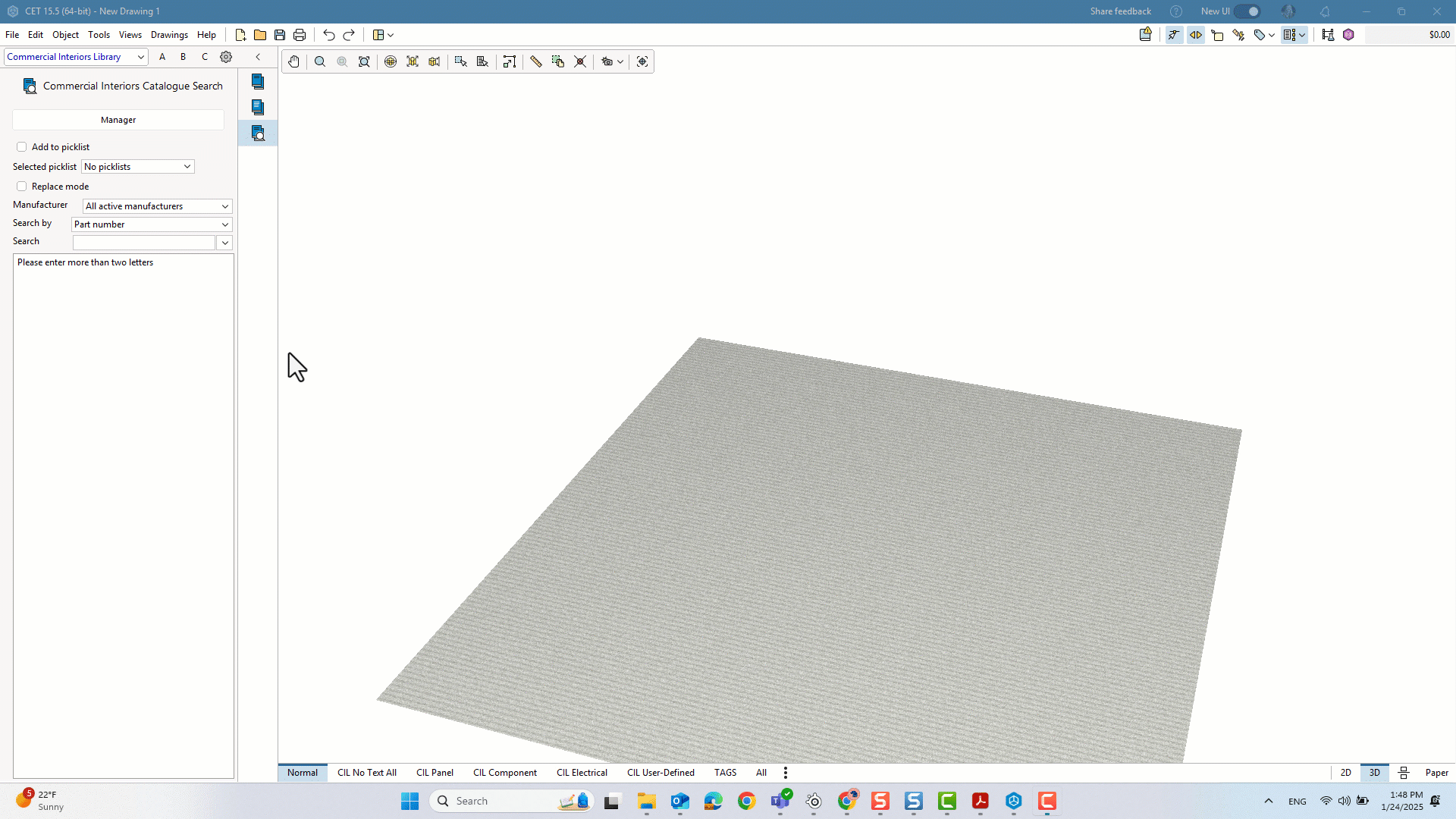The image size is (1456, 819).
Task: Select the rectangle selection arrow tool
Action: pos(460,61)
